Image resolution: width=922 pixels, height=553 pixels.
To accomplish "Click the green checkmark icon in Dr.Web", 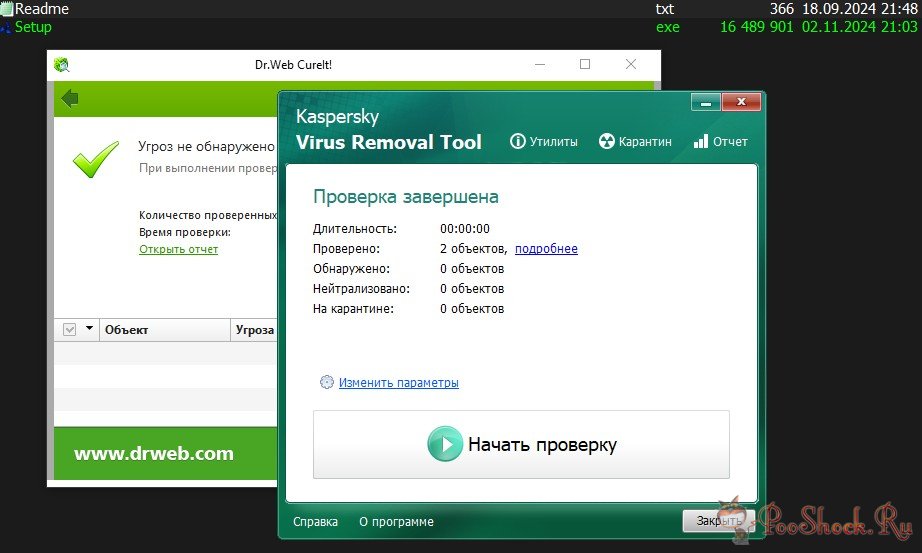I will tap(96, 159).
